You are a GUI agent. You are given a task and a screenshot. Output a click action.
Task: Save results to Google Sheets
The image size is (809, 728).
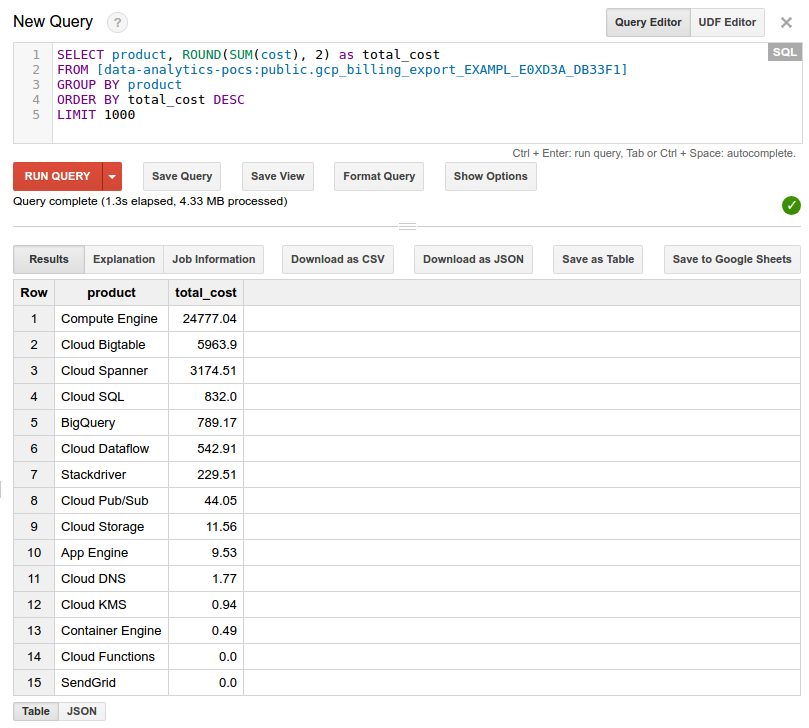(732, 259)
